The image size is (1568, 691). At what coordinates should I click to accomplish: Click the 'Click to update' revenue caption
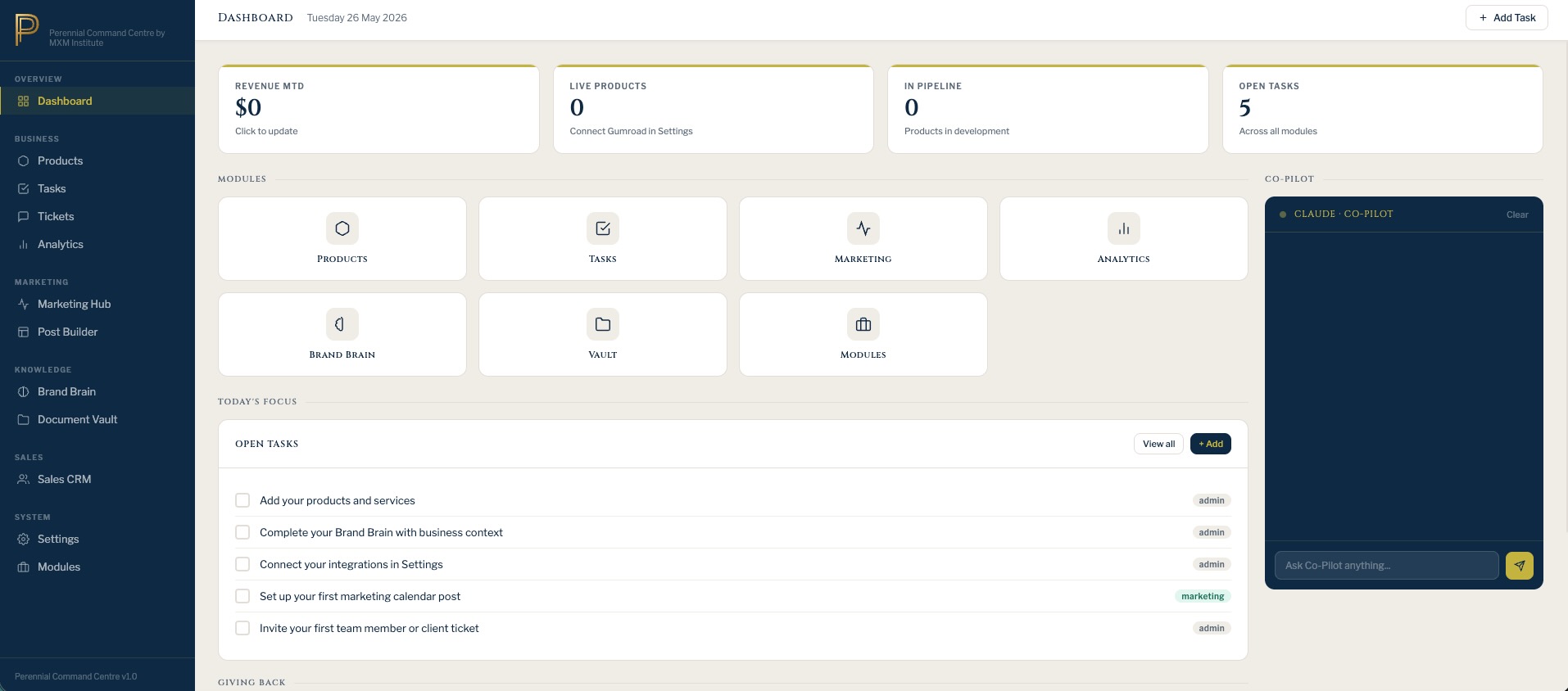[x=266, y=131]
